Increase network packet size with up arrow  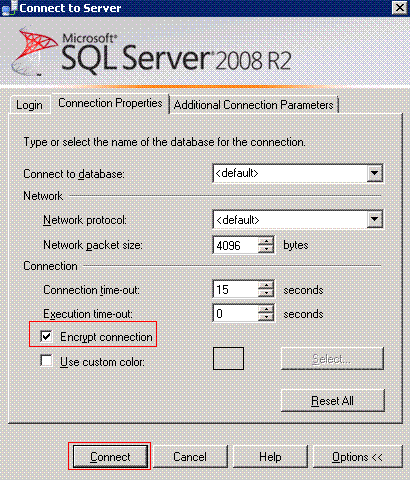click(x=266, y=241)
